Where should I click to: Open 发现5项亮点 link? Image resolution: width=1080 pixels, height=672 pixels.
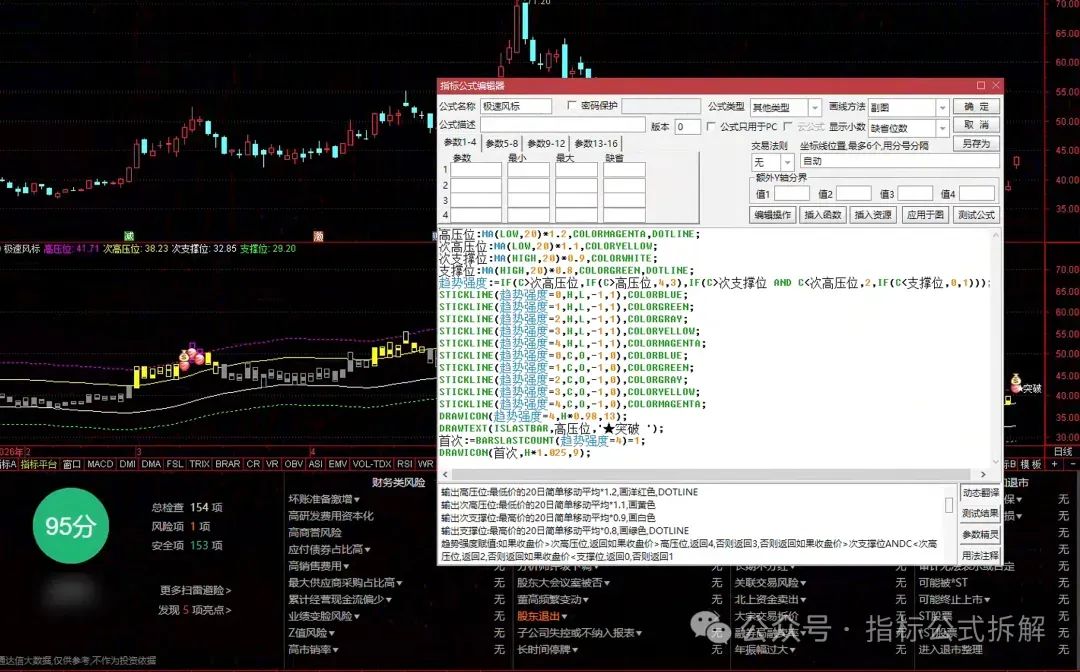pyautogui.click(x=195, y=610)
